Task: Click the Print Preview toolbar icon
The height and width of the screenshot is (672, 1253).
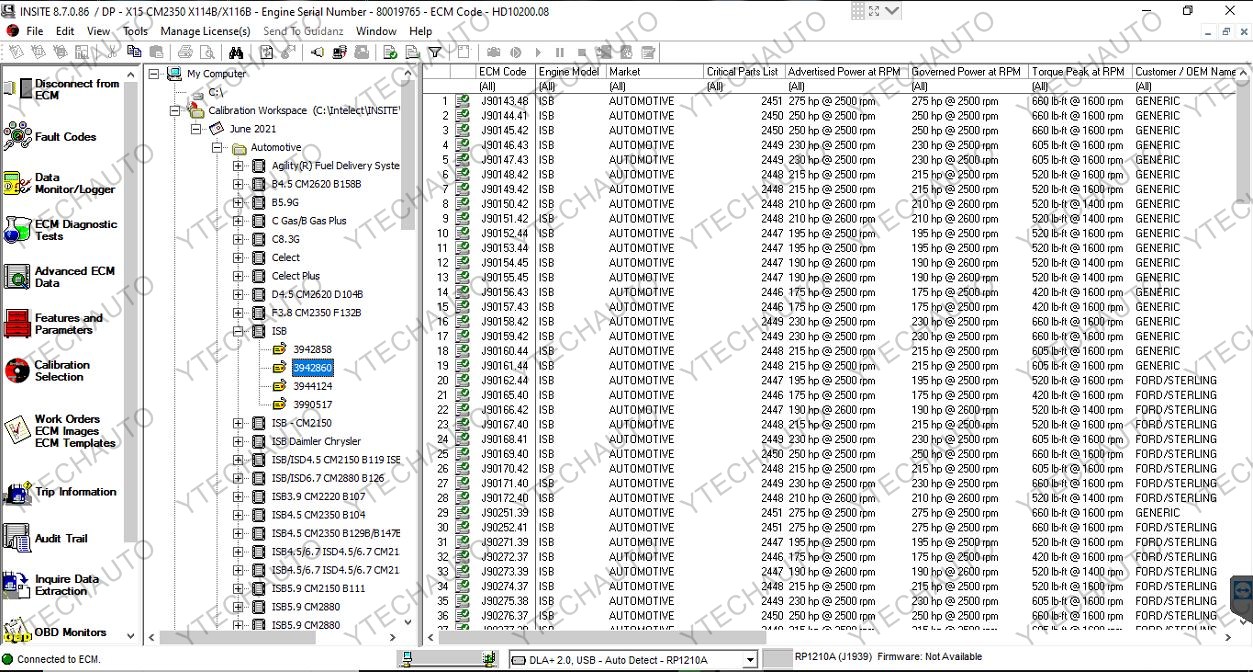Action: click(x=206, y=52)
